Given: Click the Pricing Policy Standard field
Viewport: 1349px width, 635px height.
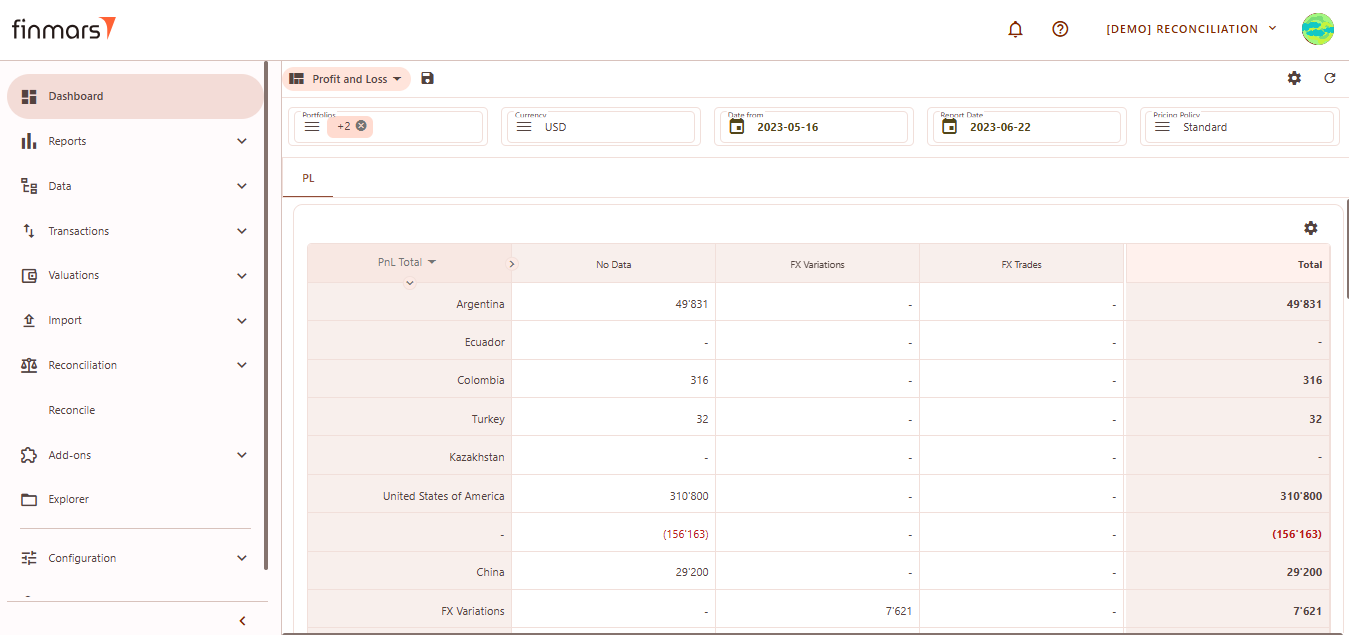Looking at the screenshot, I should point(1238,127).
